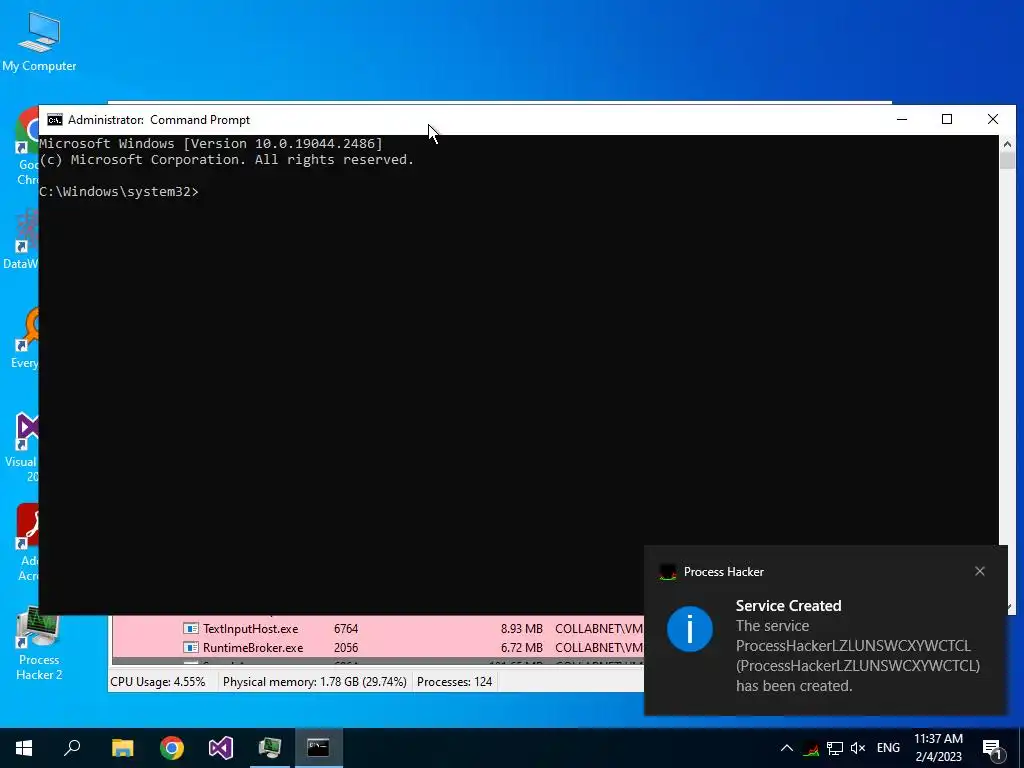Click the blue info icon in notification

click(690, 629)
